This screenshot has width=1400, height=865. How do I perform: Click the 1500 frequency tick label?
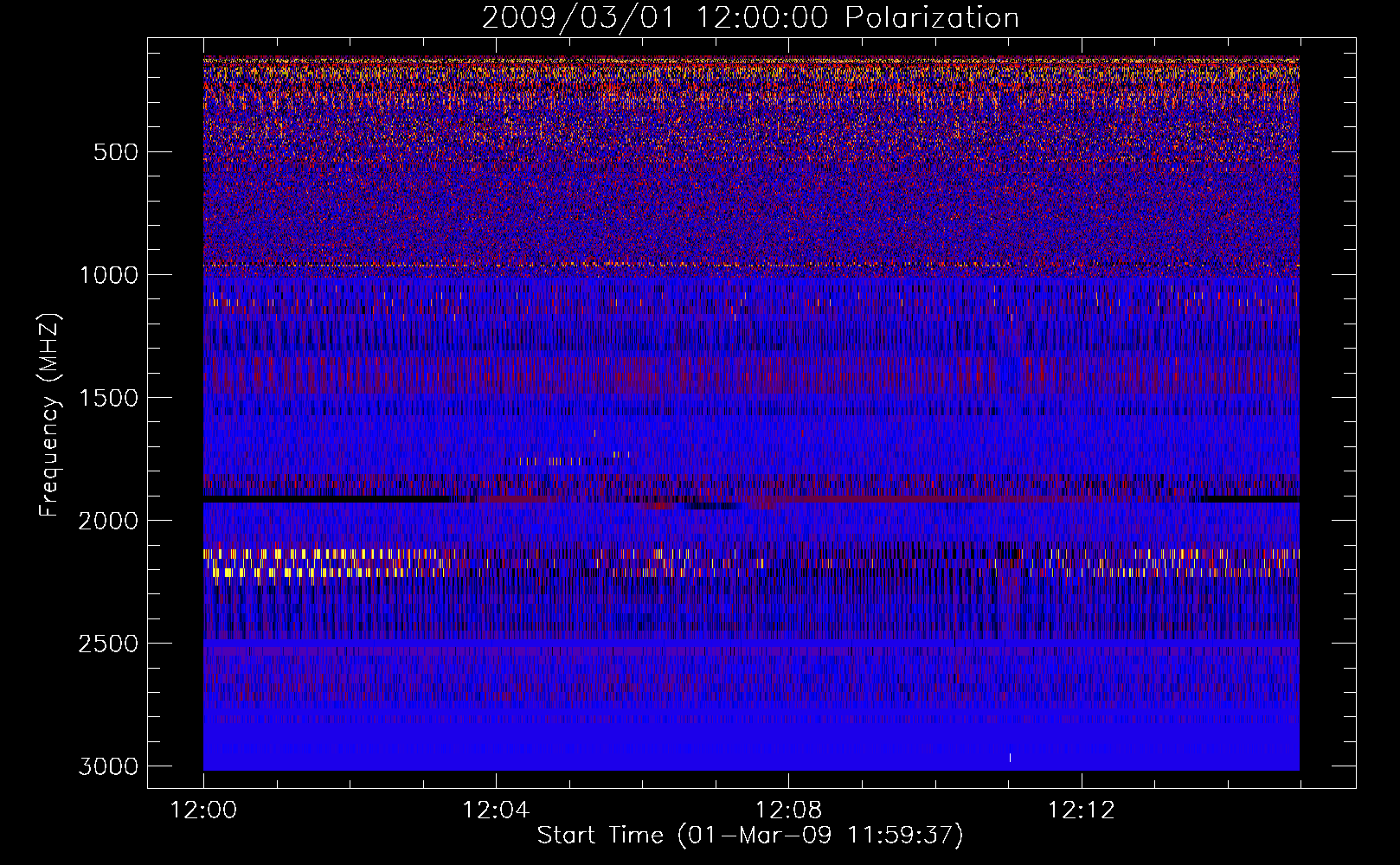(108, 398)
